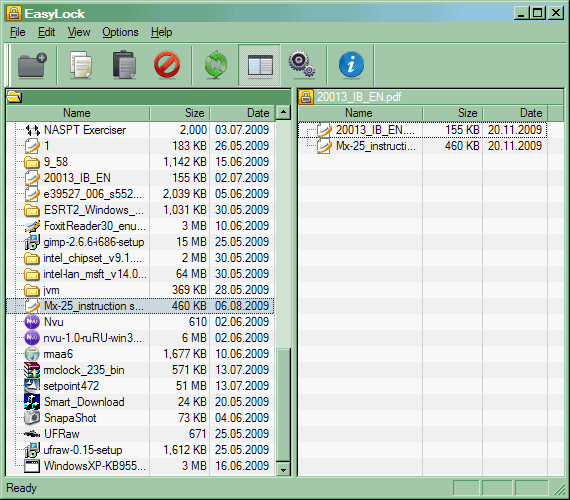Screen dimensions: 570x500
Task: Click the left panel scrollbar down arrow
Action: pos(283,469)
